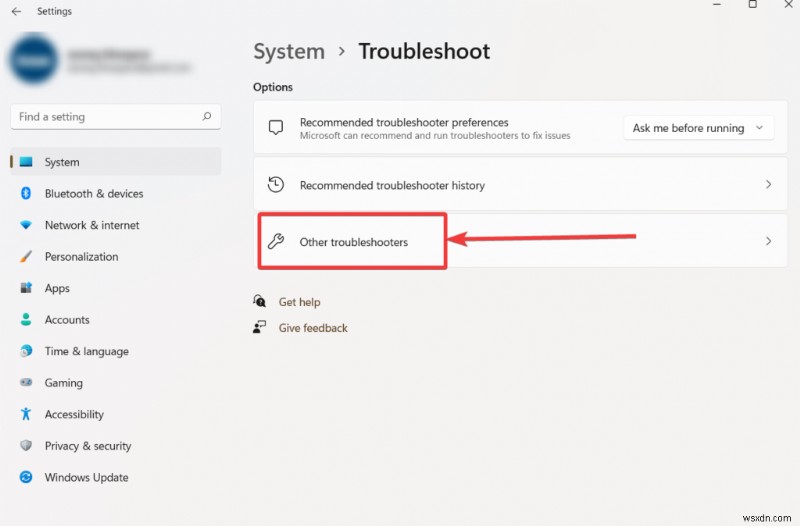The height and width of the screenshot is (526, 800).
Task: Expand Other troubleshooters via its chevron
Action: pos(768,241)
